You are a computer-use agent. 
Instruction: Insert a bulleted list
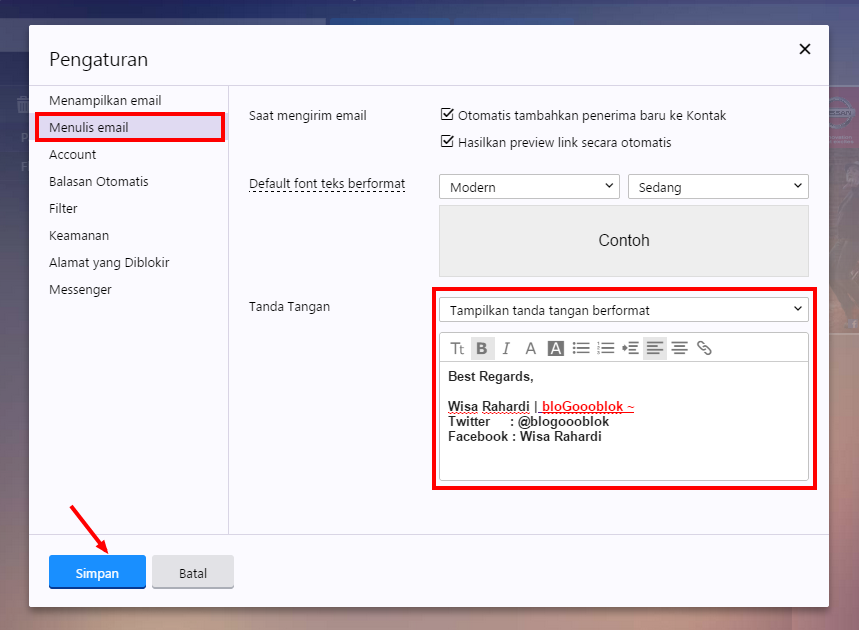pos(581,348)
